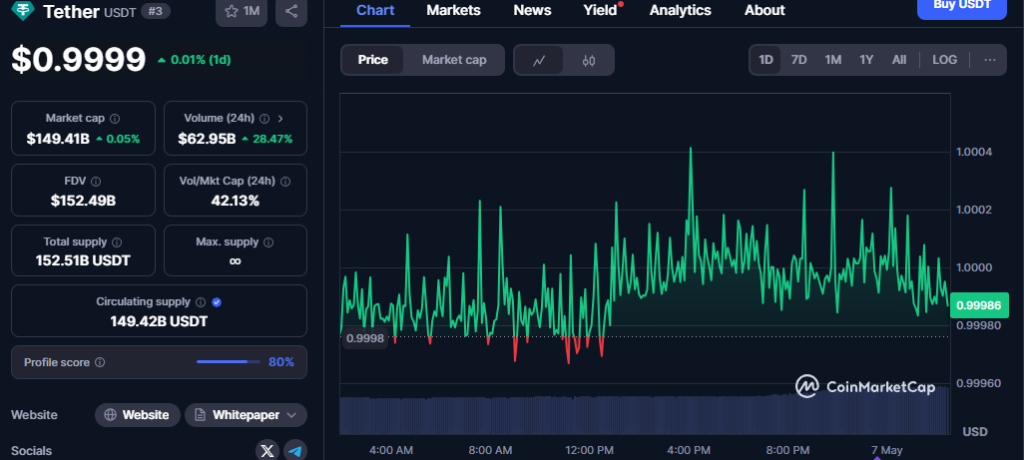Open the News tab
This screenshot has width=1024, height=460.
coord(532,10)
